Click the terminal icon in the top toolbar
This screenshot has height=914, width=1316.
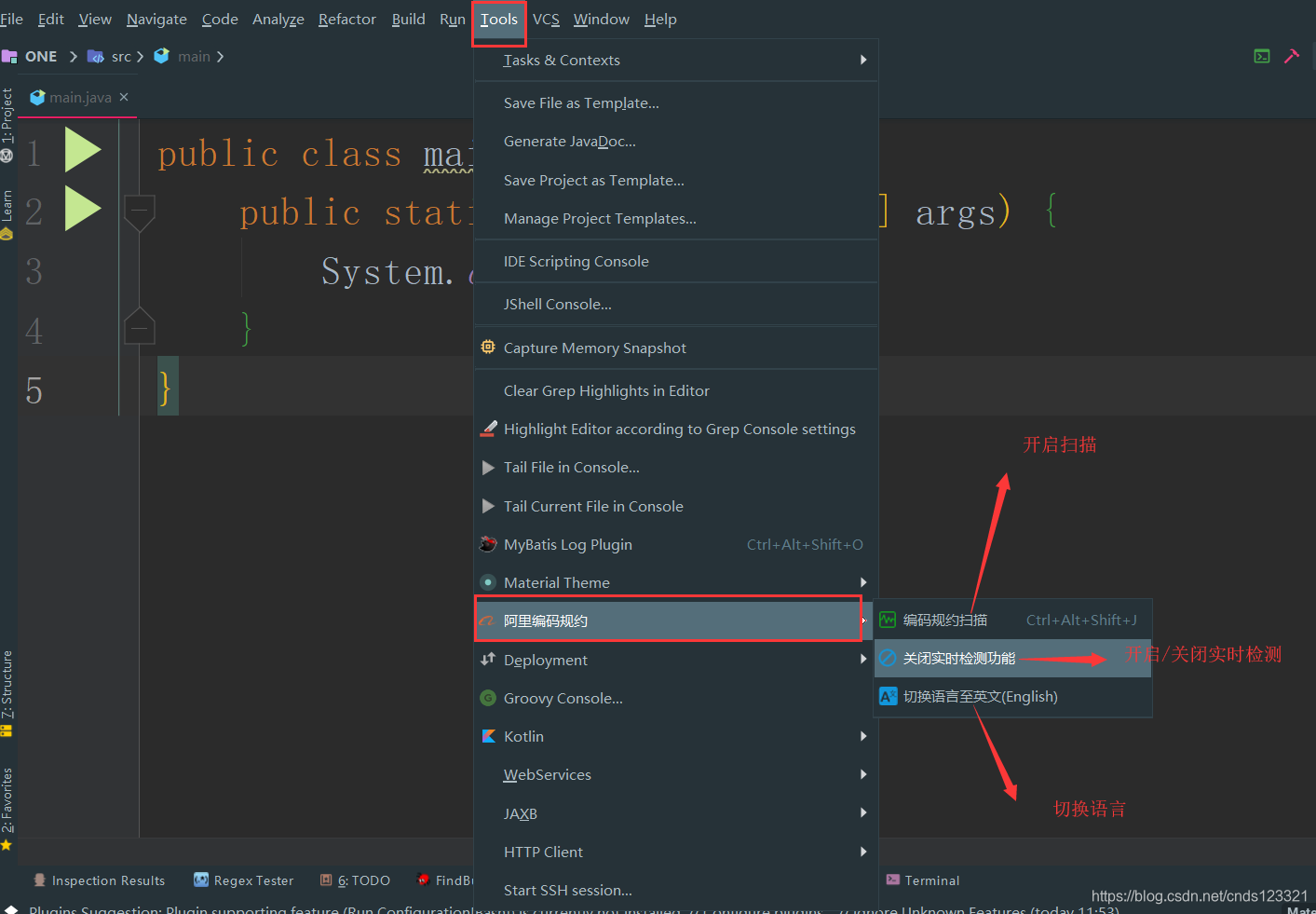click(1262, 56)
